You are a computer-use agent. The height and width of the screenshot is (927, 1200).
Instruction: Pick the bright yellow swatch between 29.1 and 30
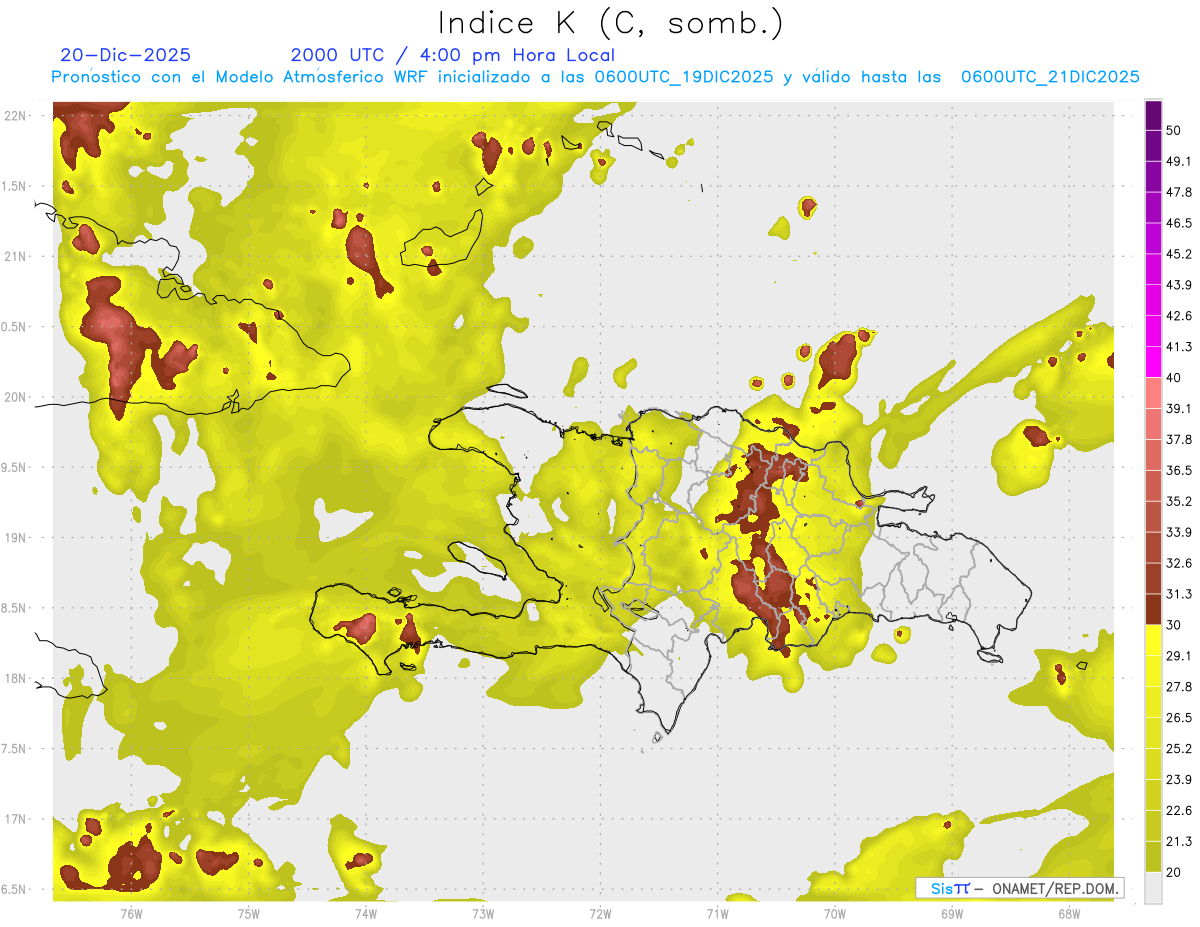(x=1153, y=640)
